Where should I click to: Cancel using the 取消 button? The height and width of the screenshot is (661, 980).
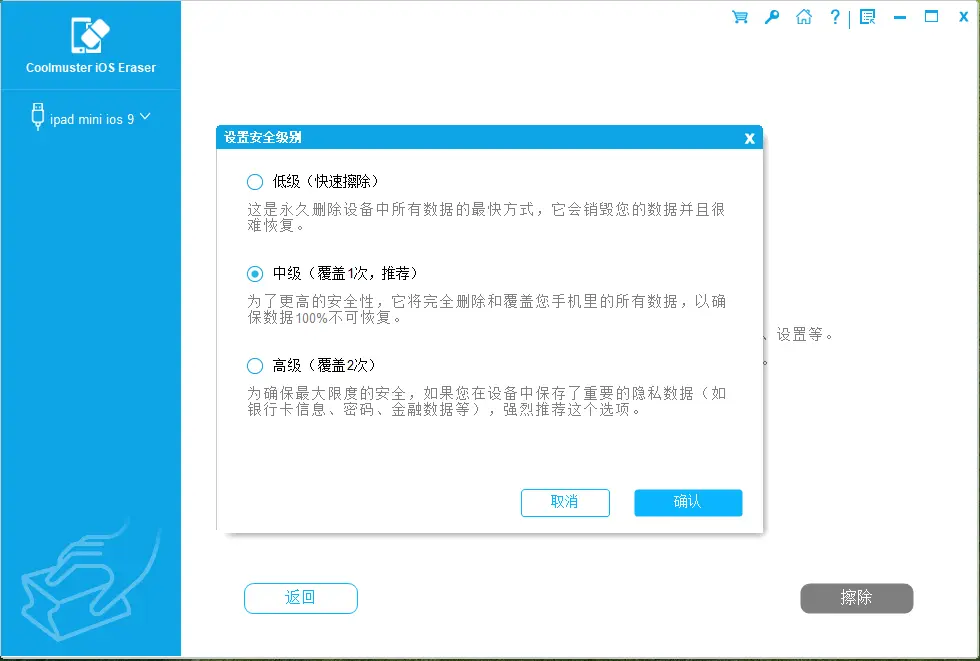[x=565, y=503]
